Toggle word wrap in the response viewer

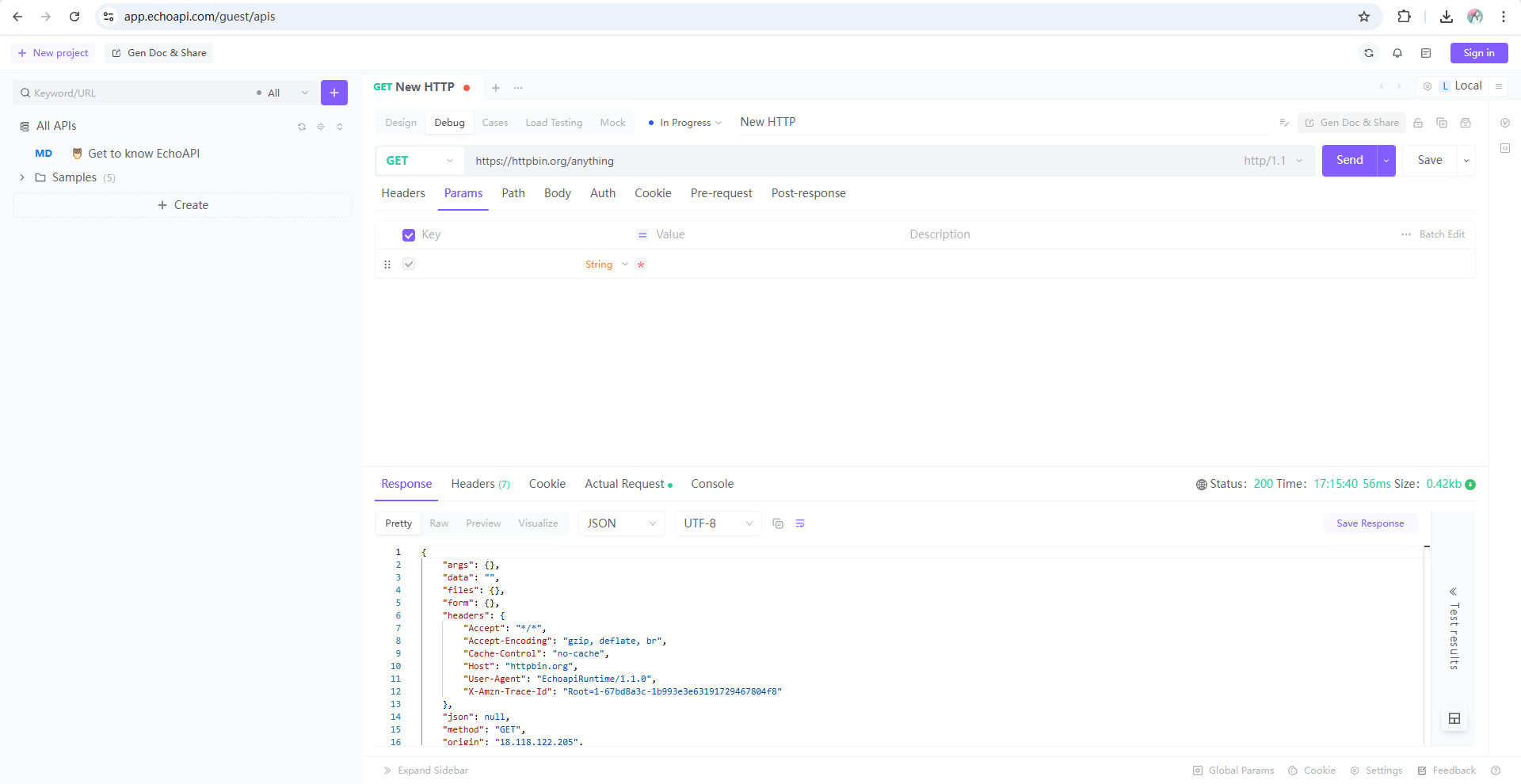(x=800, y=523)
